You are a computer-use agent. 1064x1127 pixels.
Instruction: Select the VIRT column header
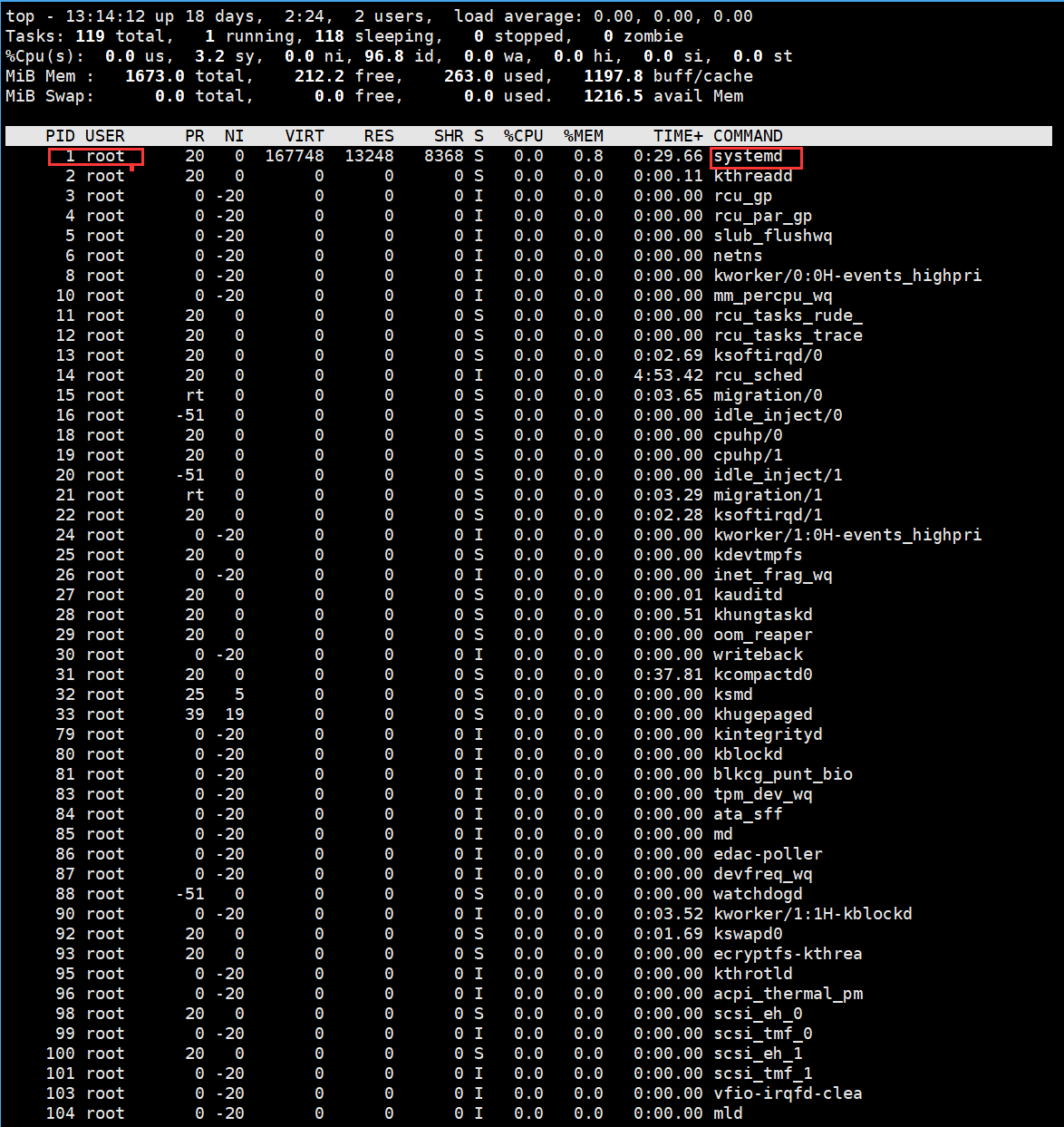pyautogui.click(x=305, y=136)
